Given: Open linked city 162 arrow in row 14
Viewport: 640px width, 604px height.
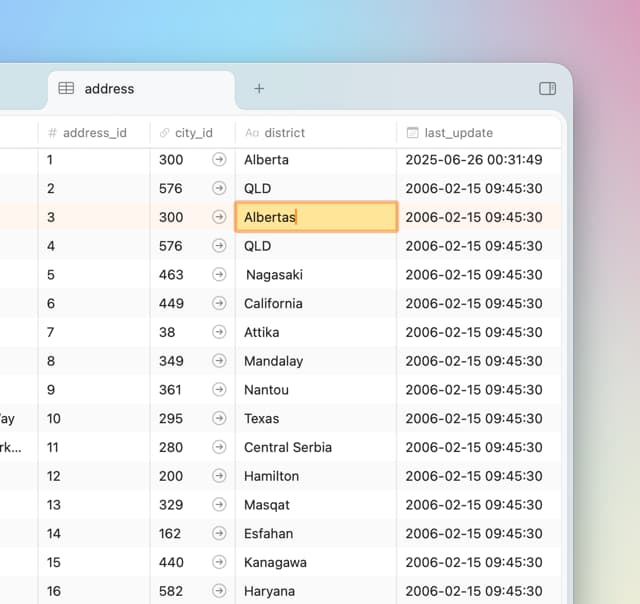Looking at the screenshot, I should [219, 533].
